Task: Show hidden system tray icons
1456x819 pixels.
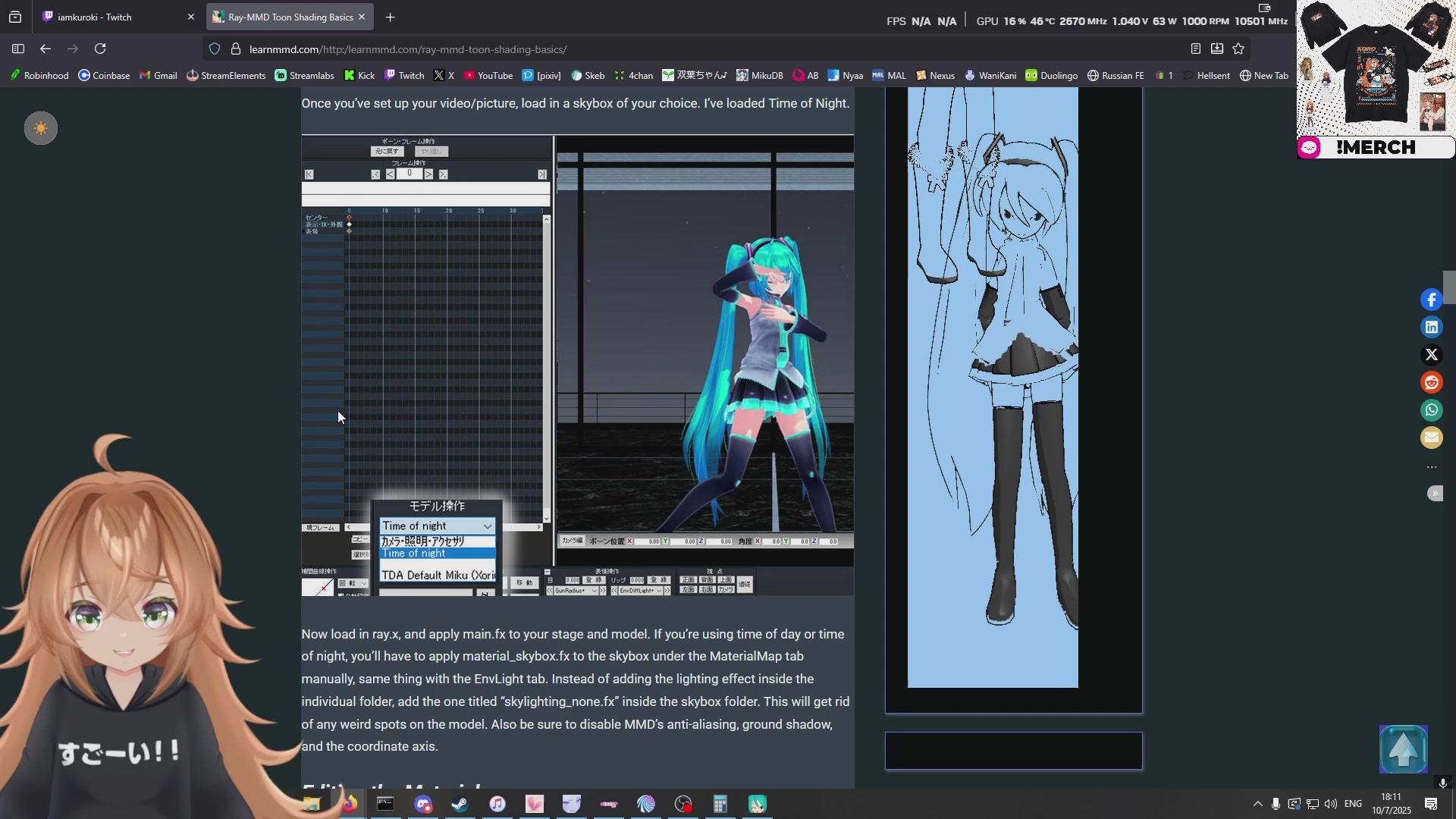Action: (1257, 804)
